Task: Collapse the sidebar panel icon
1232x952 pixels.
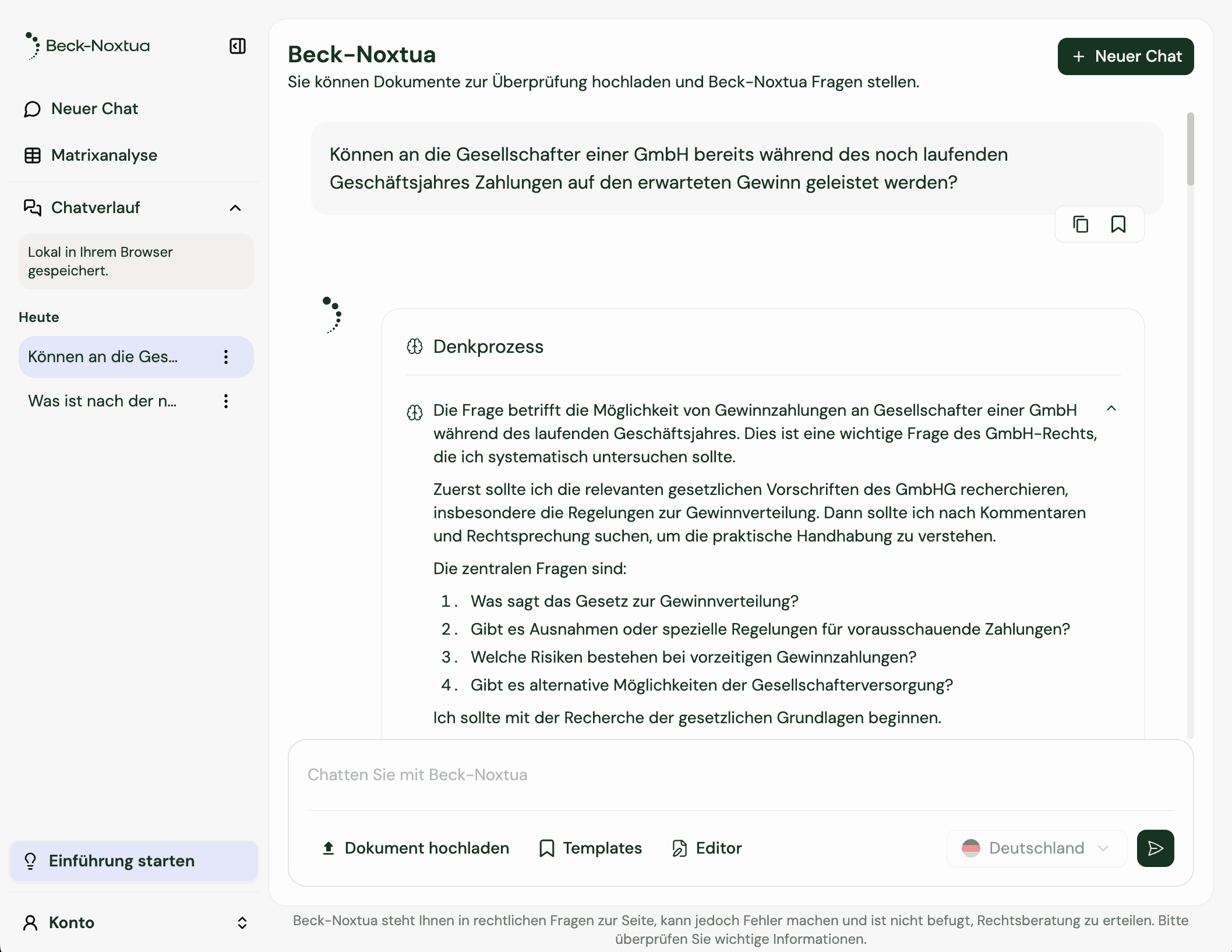Action: coord(238,46)
